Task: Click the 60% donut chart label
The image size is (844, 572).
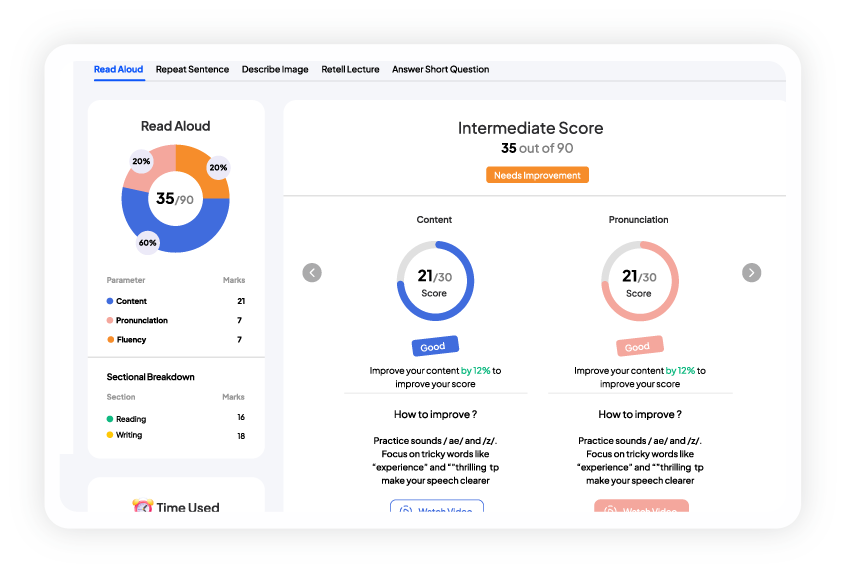Action: pyautogui.click(x=147, y=243)
